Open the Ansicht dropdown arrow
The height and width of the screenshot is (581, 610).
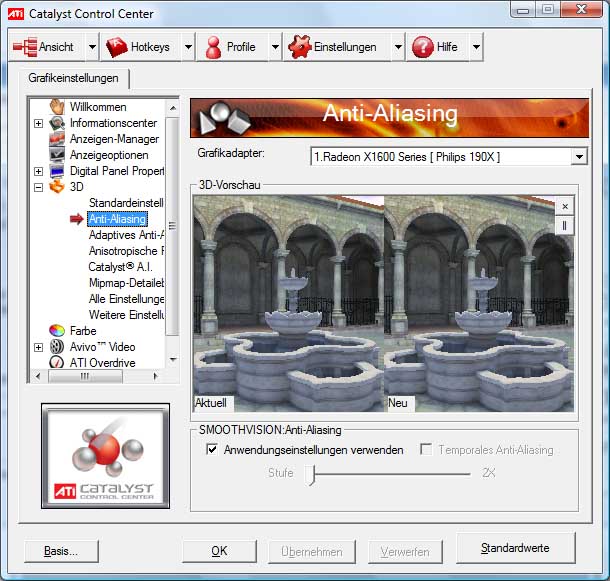point(92,47)
